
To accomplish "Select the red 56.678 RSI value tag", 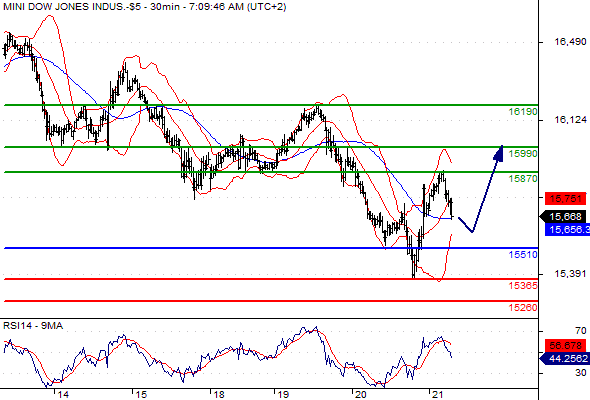I will point(566,345).
